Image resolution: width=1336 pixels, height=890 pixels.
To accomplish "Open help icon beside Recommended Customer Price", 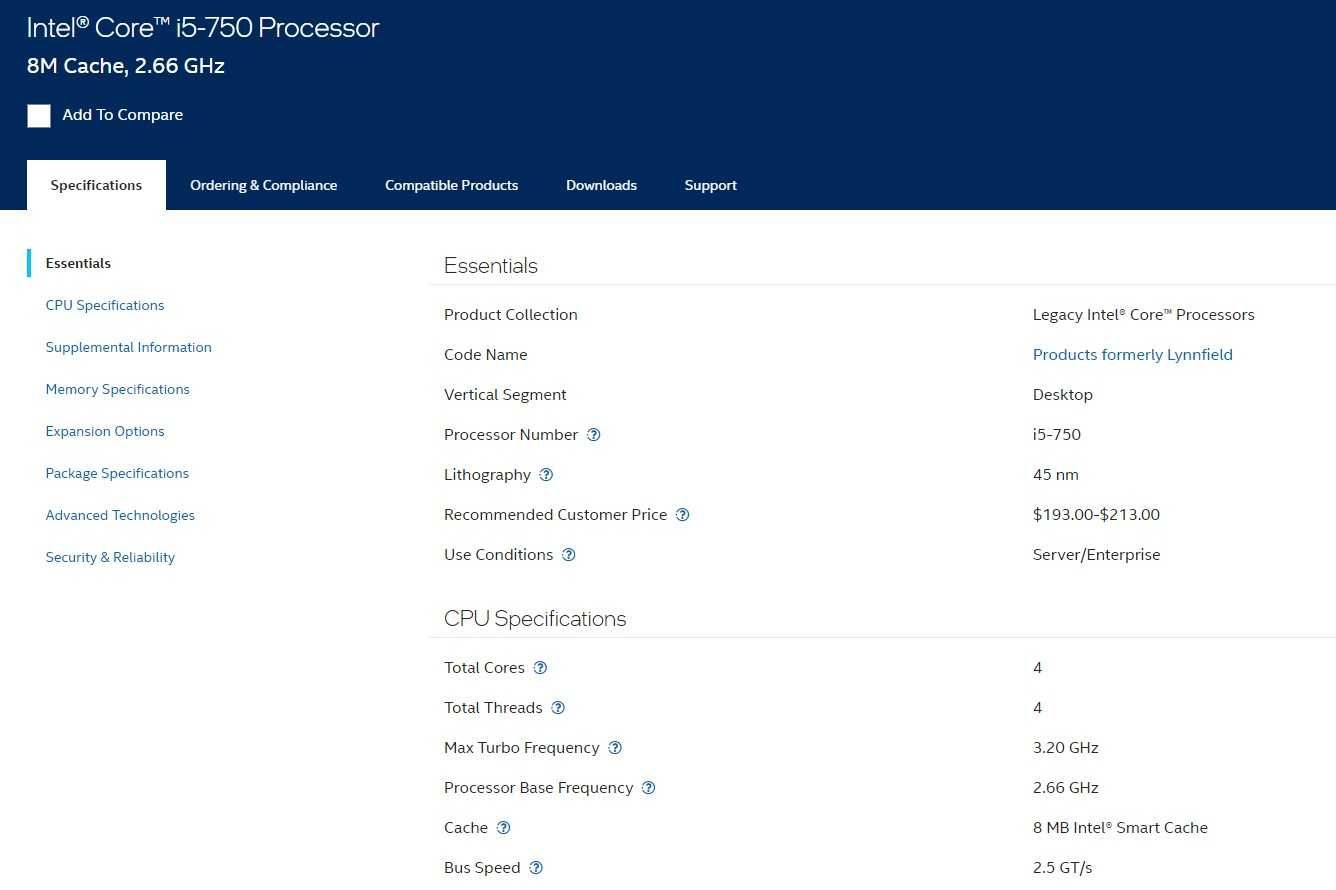I will pyautogui.click(x=682, y=515).
